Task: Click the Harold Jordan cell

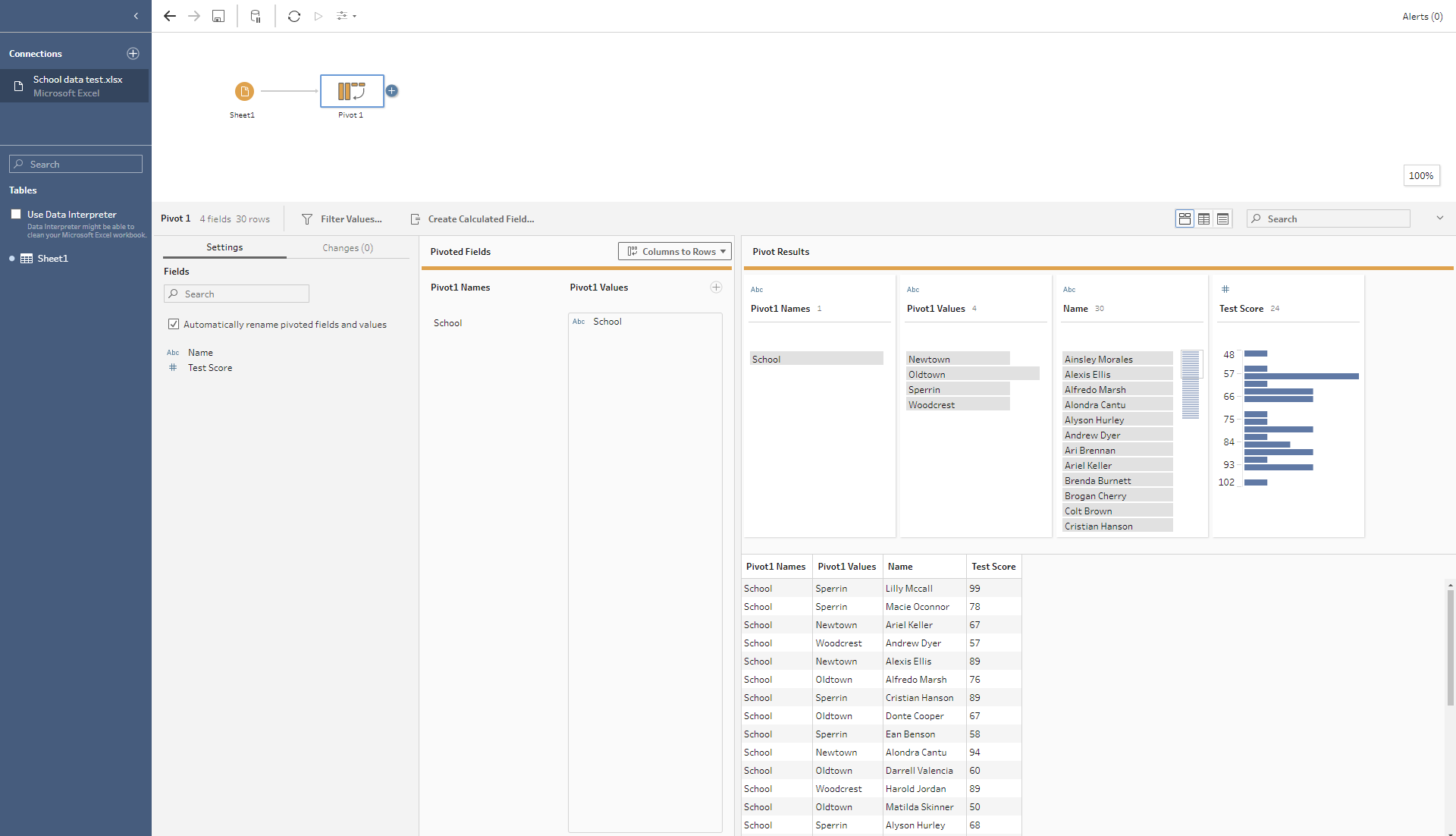Action: pyautogui.click(x=924, y=789)
